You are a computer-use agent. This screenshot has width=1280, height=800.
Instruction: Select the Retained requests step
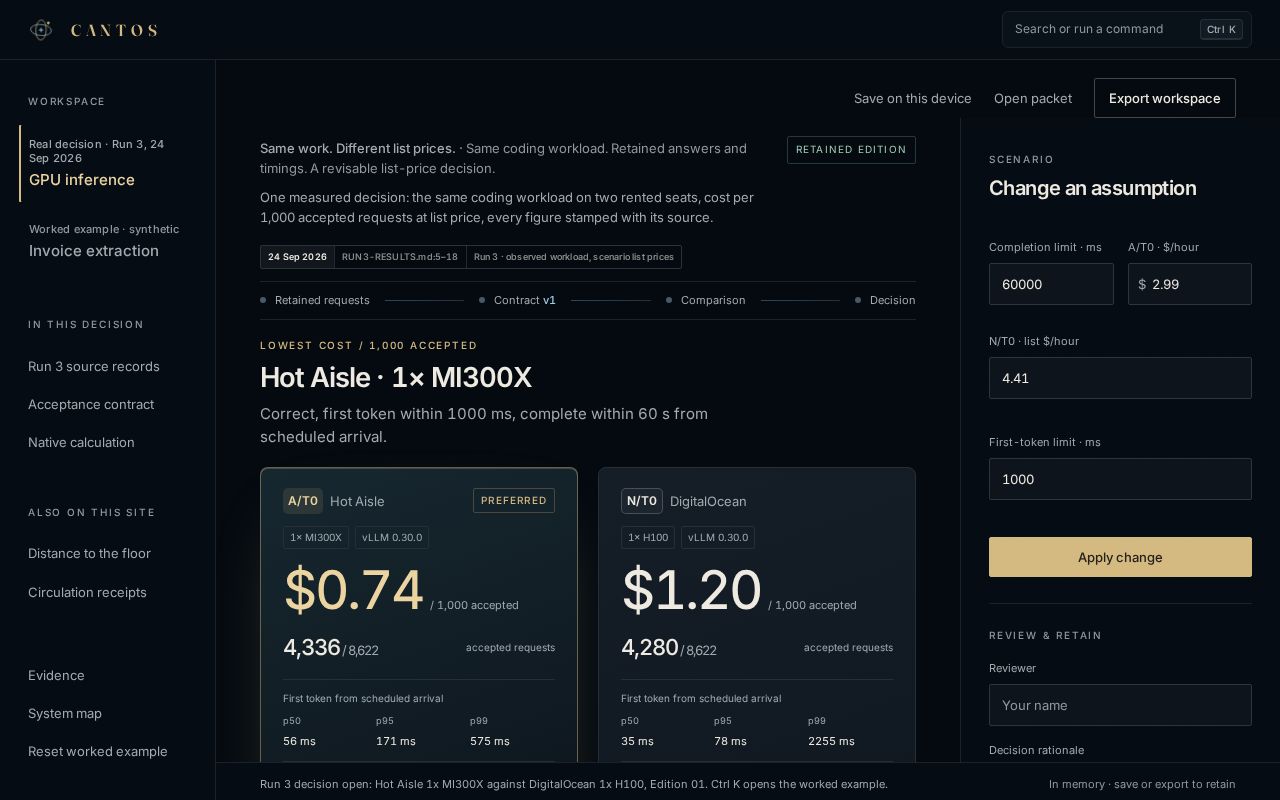coord(315,300)
